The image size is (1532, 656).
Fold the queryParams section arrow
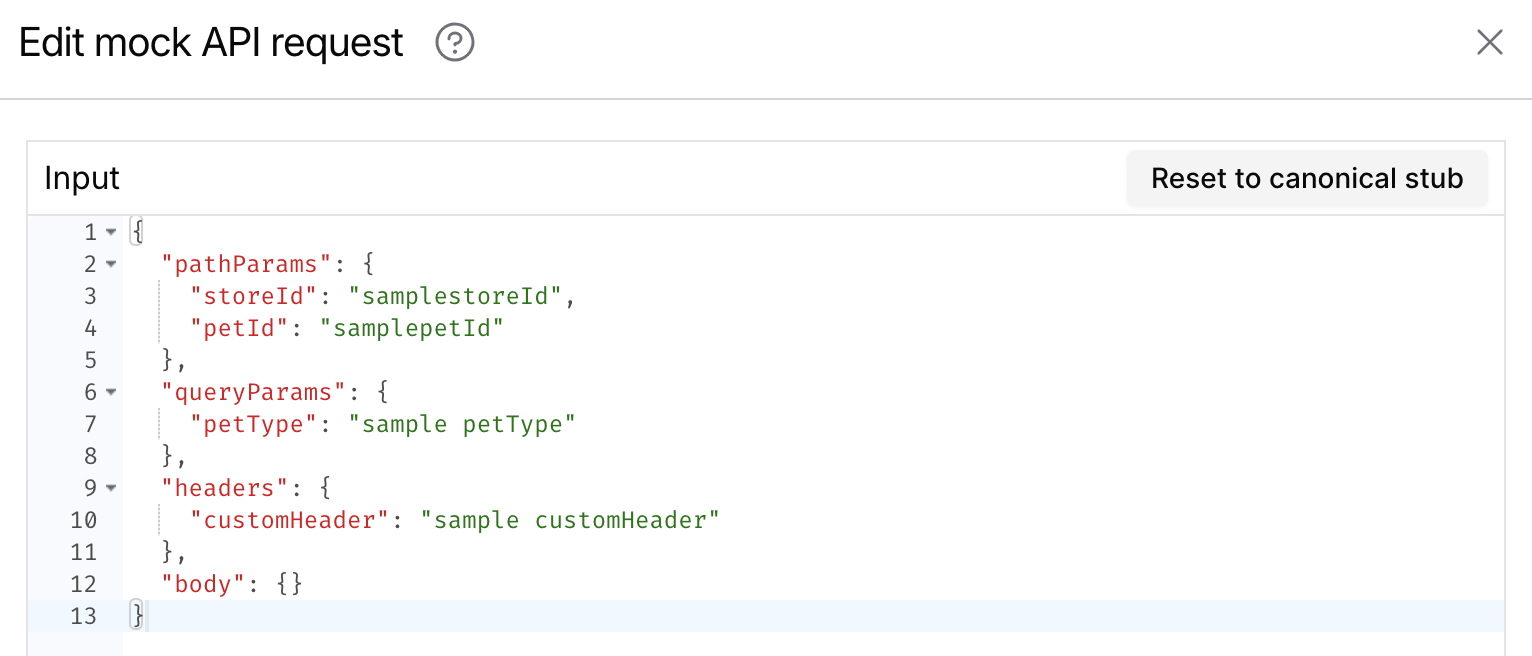coord(111,393)
